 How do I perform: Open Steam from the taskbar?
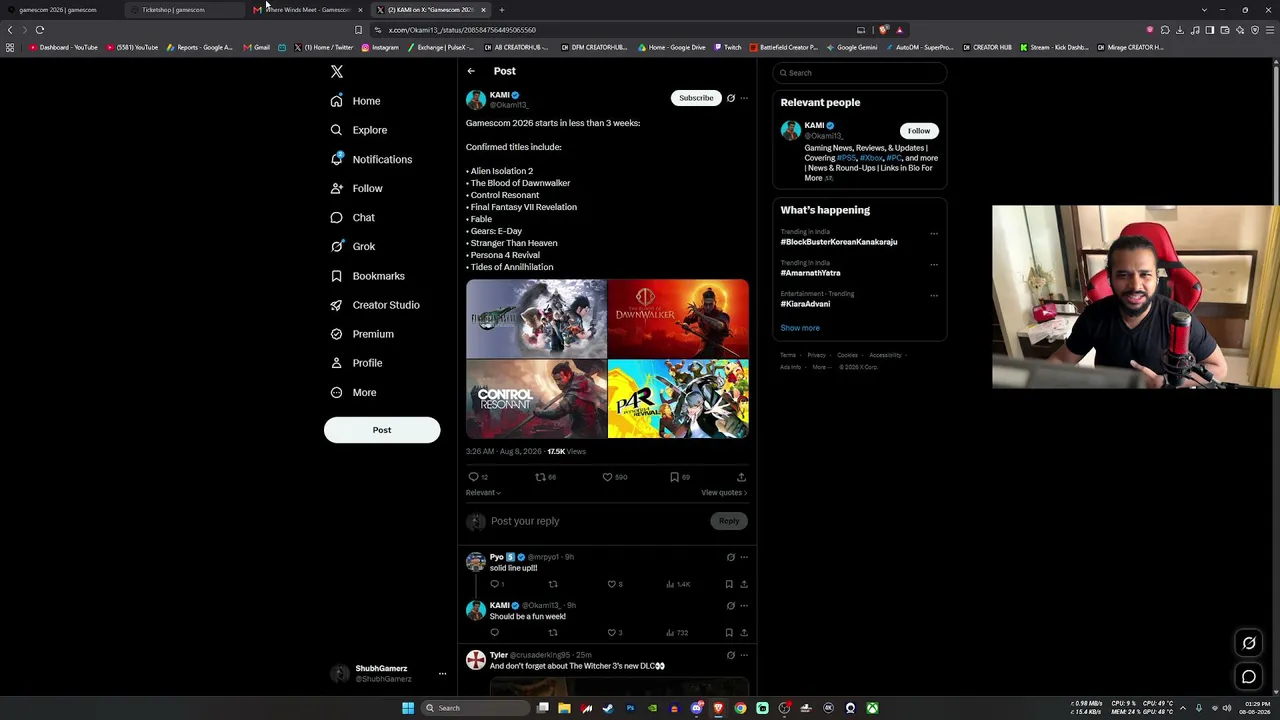[x=608, y=708]
